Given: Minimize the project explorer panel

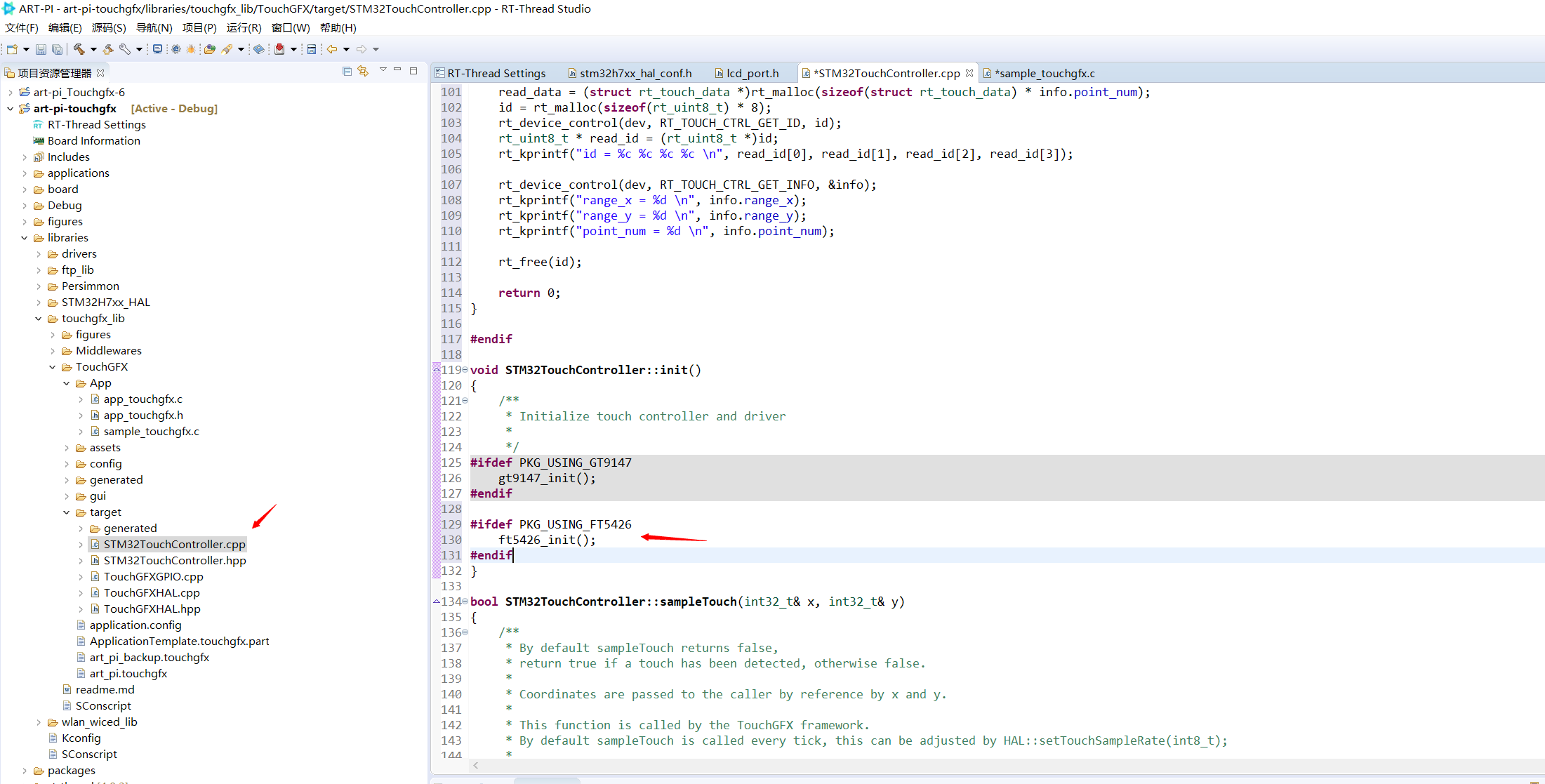Looking at the screenshot, I should [x=397, y=70].
